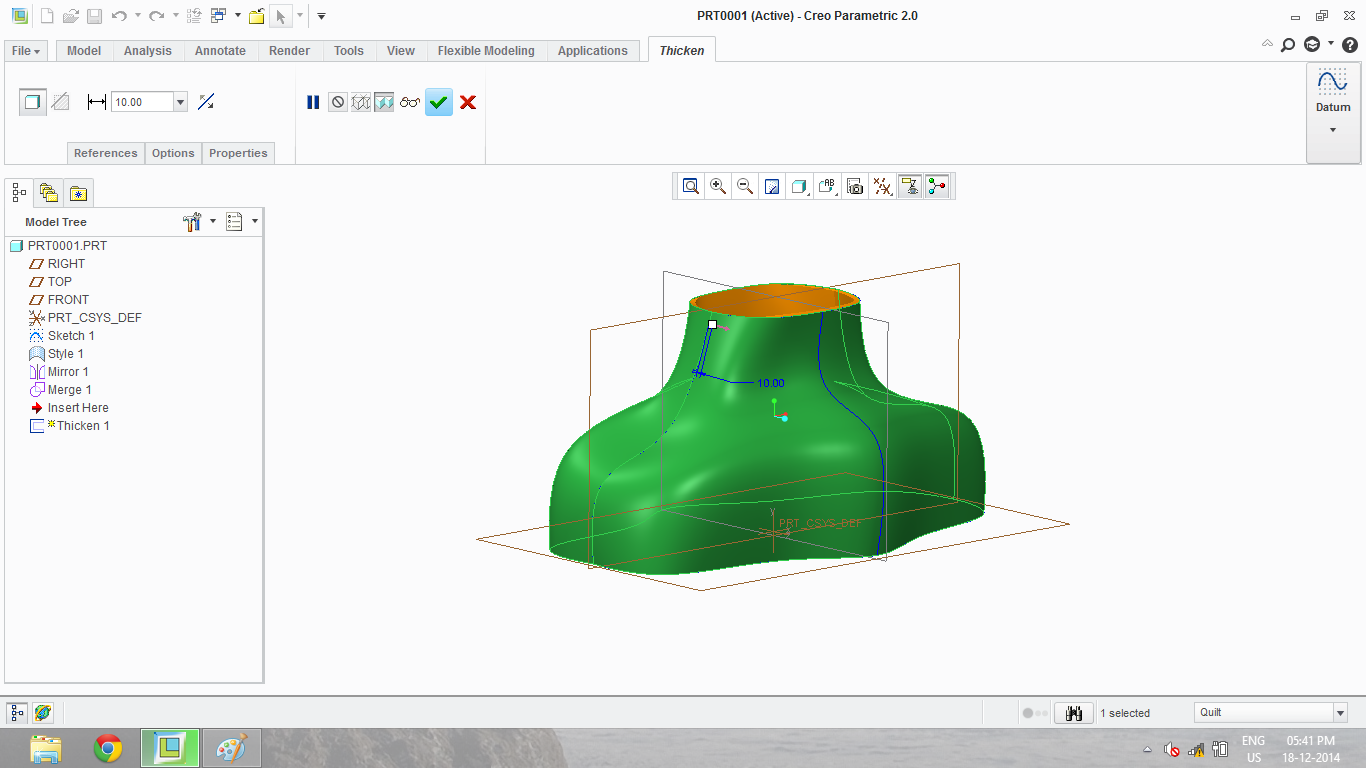Switch to the Model ribbon tab
This screenshot has height=768, width=1366.
84,51
